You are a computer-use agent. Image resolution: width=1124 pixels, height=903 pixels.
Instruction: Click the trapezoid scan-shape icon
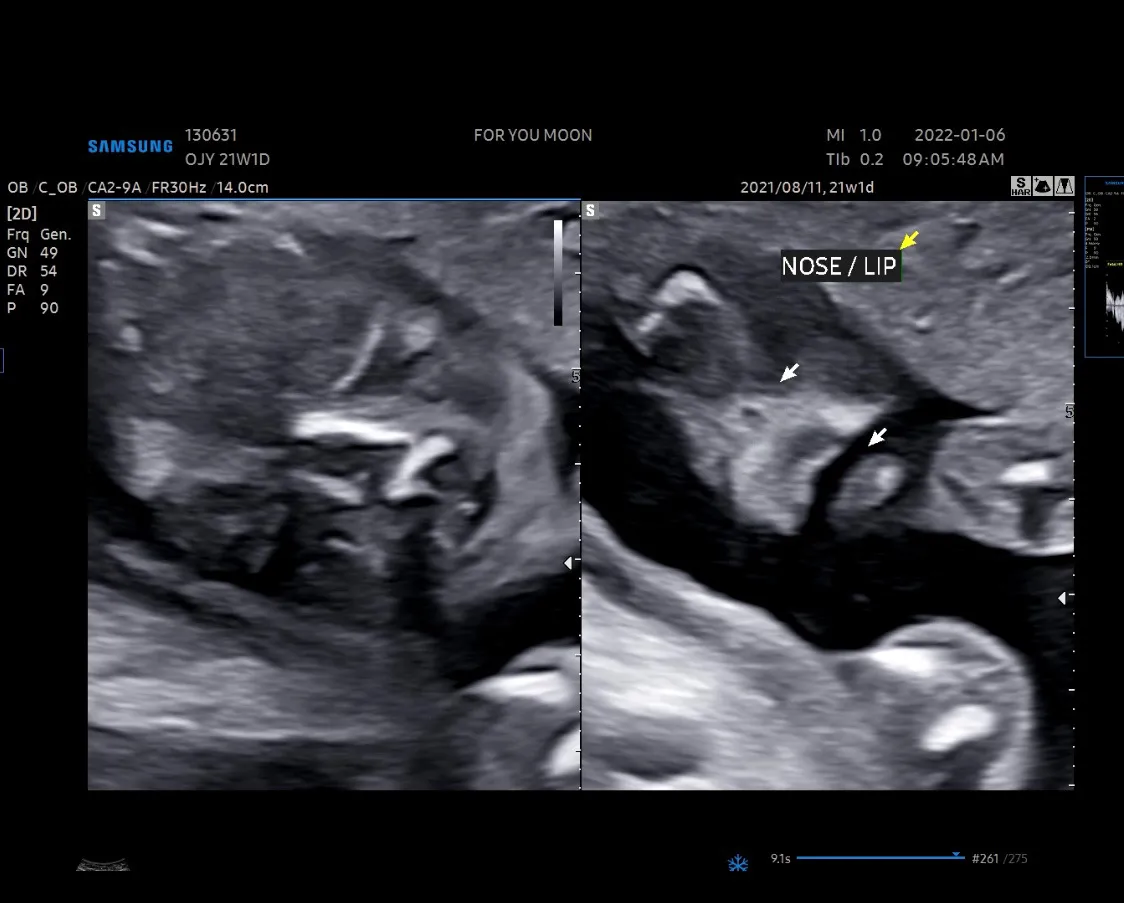pyautogui.click(x=1065, y=186)
